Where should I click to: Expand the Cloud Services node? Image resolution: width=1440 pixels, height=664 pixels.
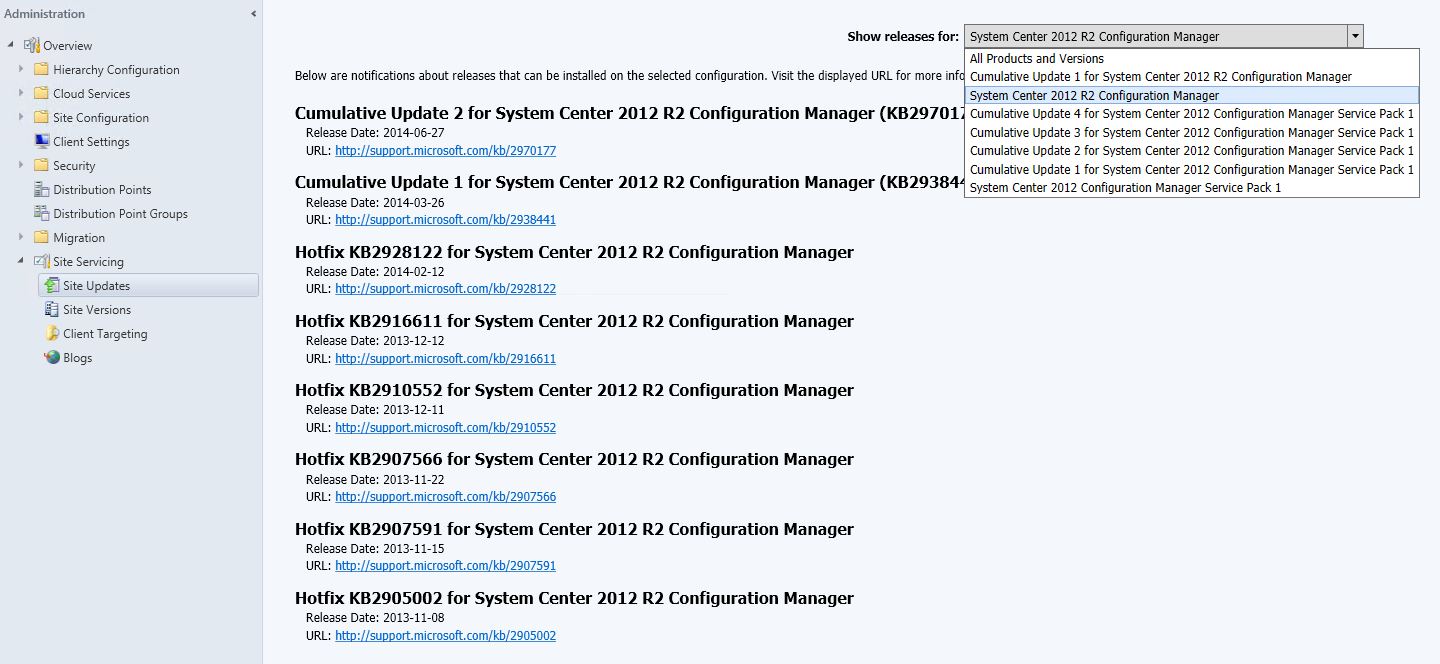(21, 93)
